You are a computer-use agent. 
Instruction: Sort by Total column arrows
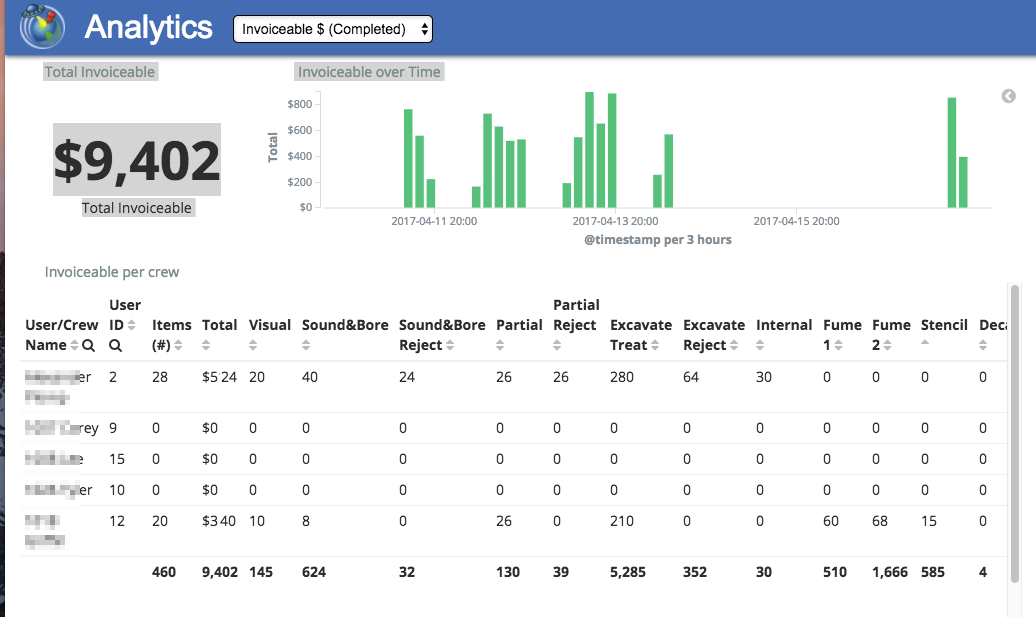click(206, 345)
